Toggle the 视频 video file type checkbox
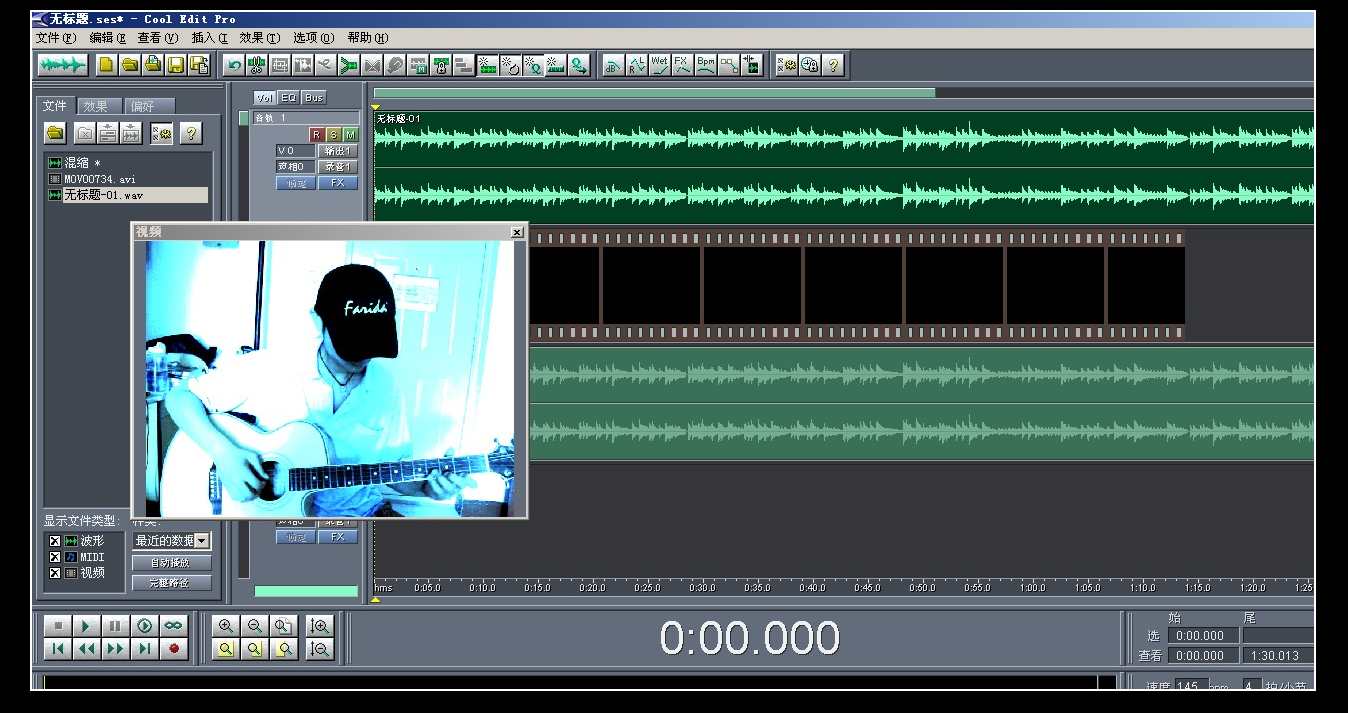The image size is (1348, 713). pos(55,573)
